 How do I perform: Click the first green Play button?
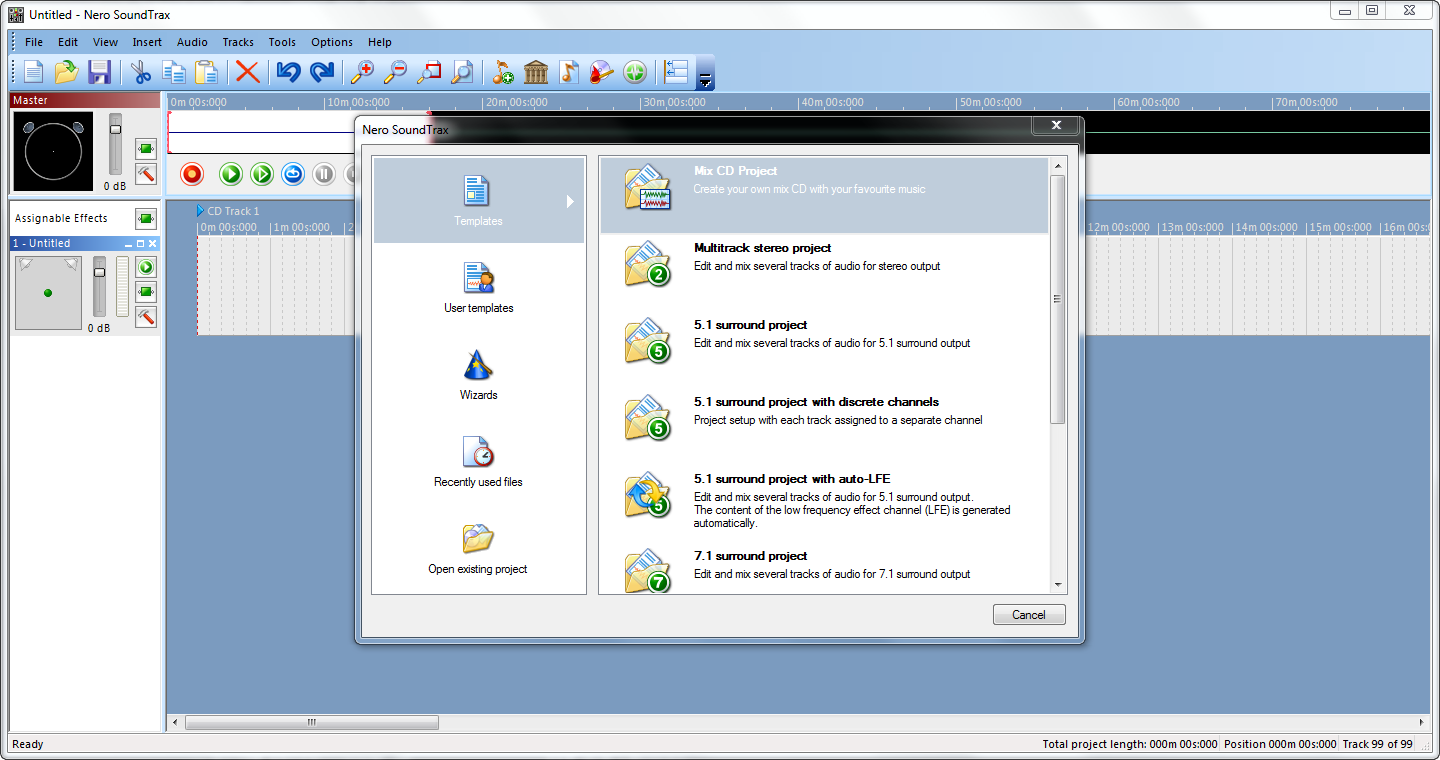point(231,174)
